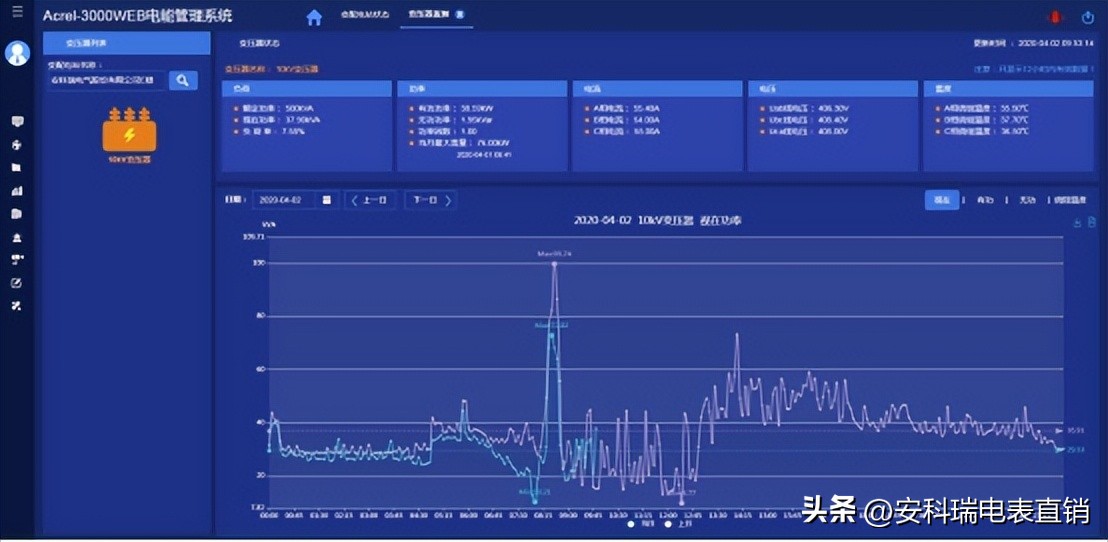The image size is (1108, 542).
Task: Toggle the second chart legend series
Action: coord(678,524)
